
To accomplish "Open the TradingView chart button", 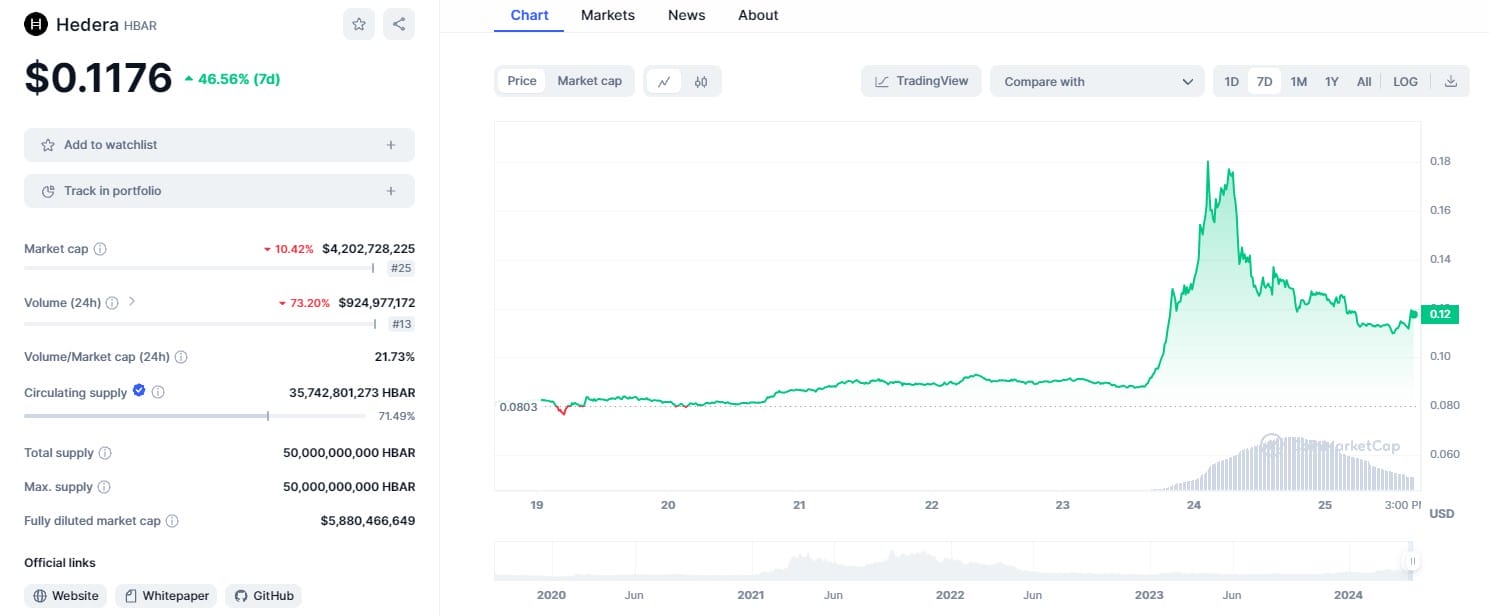I will tap(921, 81).
